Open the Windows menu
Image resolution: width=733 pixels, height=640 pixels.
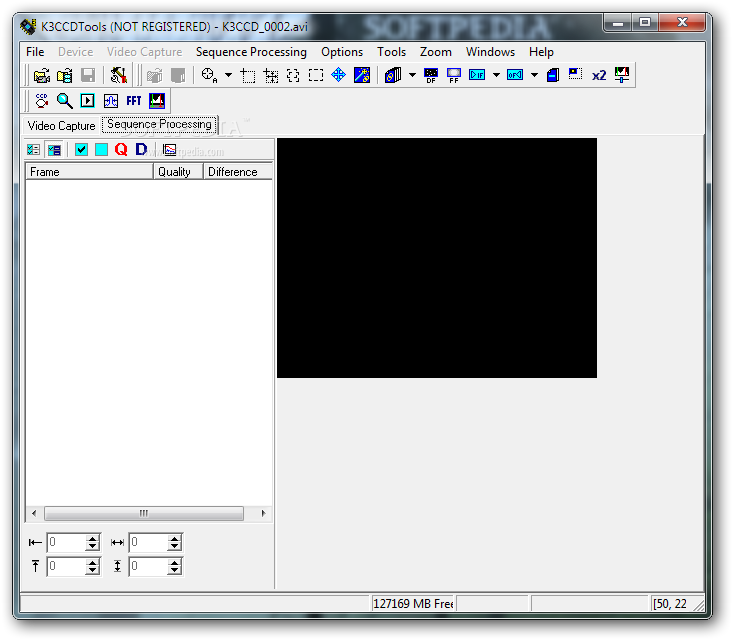[x=490, y=52]
